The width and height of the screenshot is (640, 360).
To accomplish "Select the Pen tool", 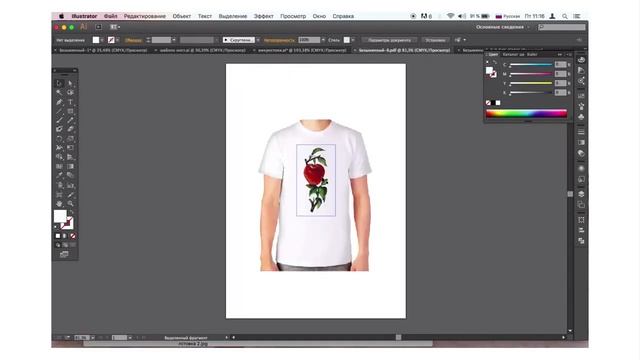I will [59, 102].
